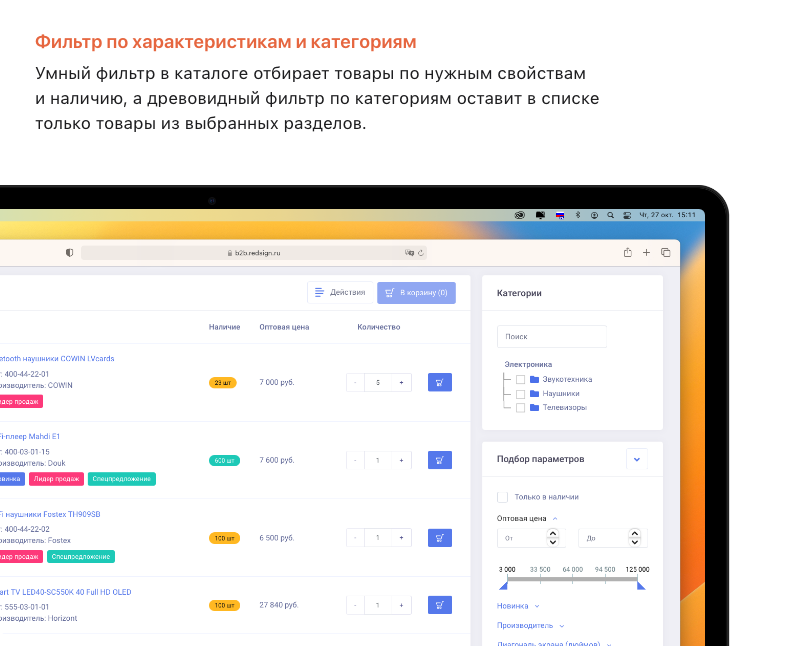
Task: Click the Количество column header
Action: coord(379,327)
